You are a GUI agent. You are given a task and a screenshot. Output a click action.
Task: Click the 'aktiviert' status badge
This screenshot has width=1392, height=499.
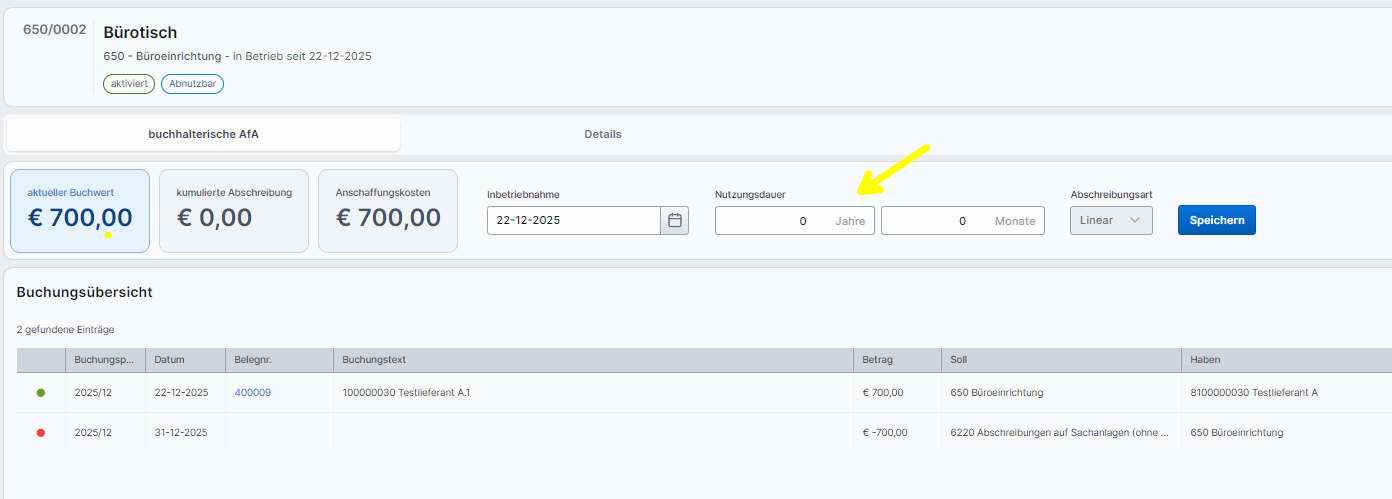point(129,84)
